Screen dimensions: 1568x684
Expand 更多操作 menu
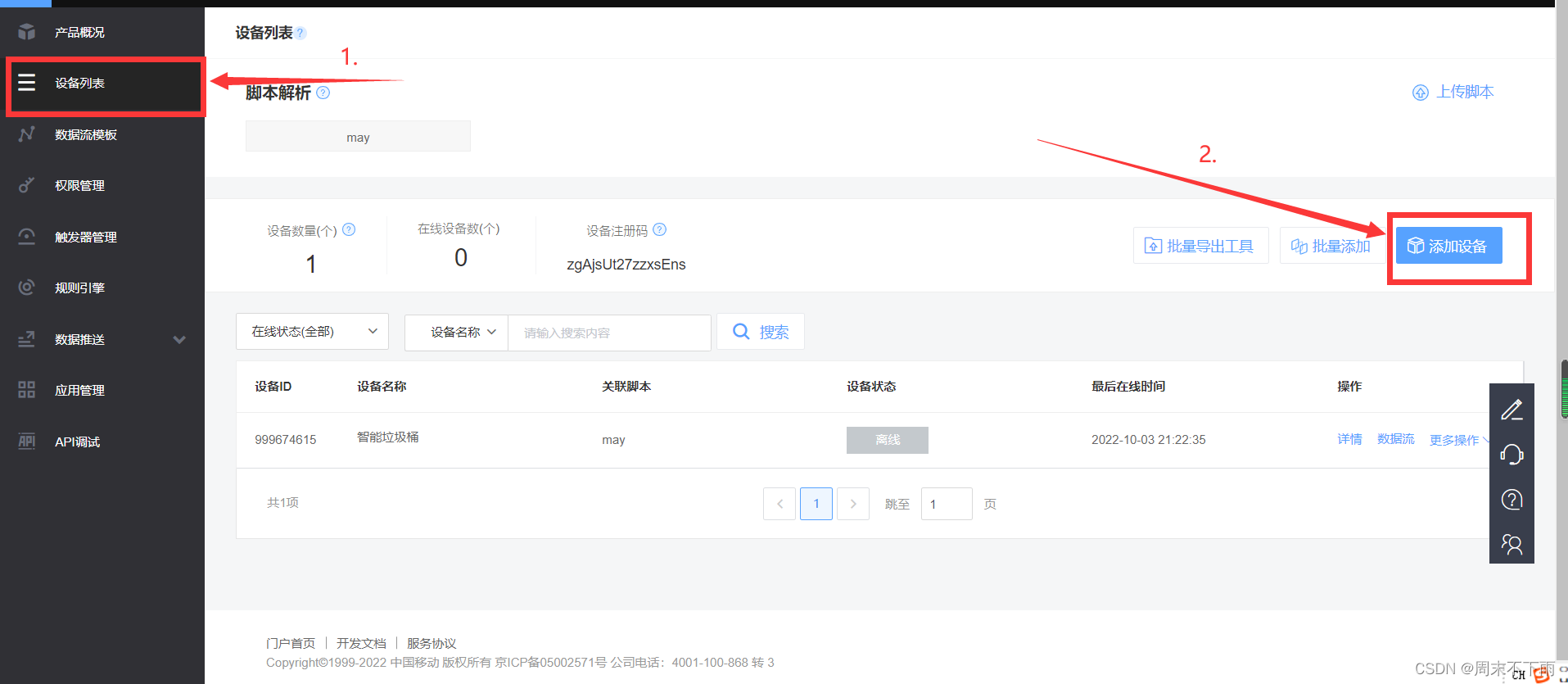point(1458,440)
